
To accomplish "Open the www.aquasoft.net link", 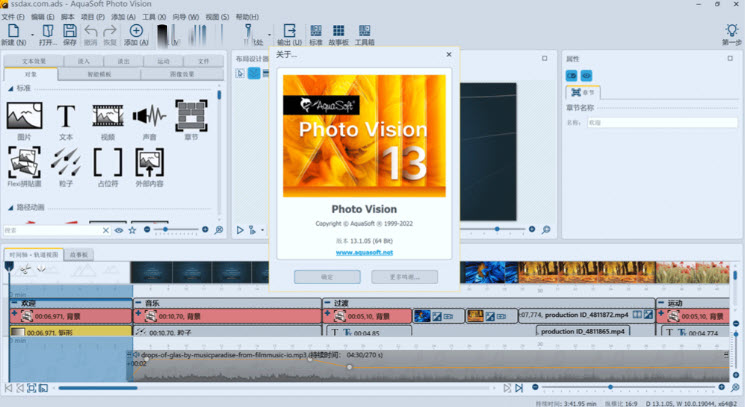I will [x=363, y=252].
